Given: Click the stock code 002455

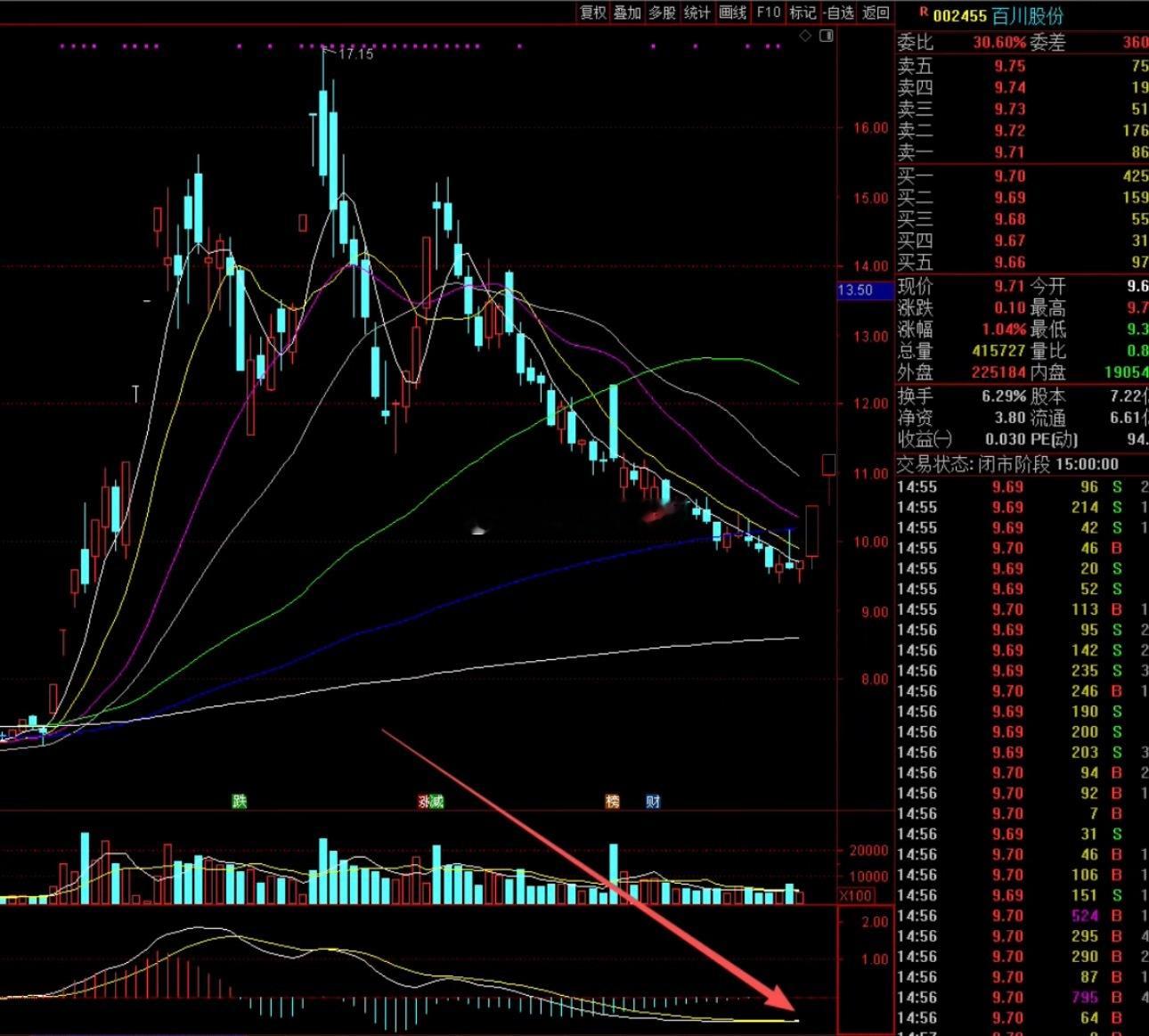Looking at the screenshot, I should tap(959, 15).
